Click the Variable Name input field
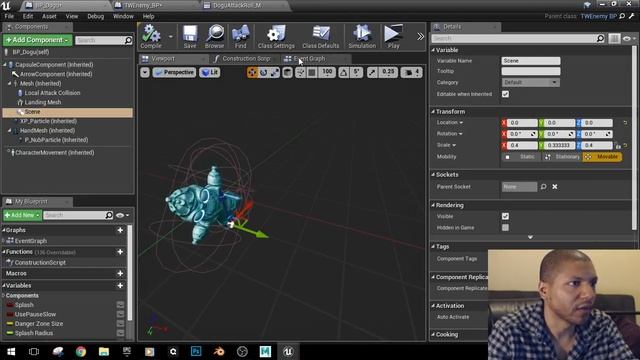This screenshot has height=360, width=640. pos(531,61)
